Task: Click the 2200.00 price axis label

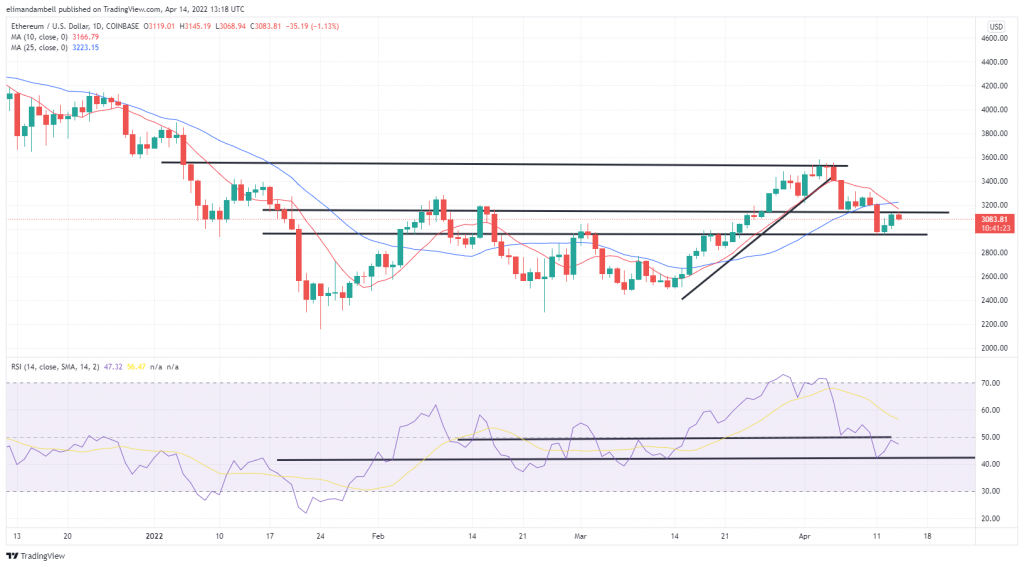Action: click(994, 325)
